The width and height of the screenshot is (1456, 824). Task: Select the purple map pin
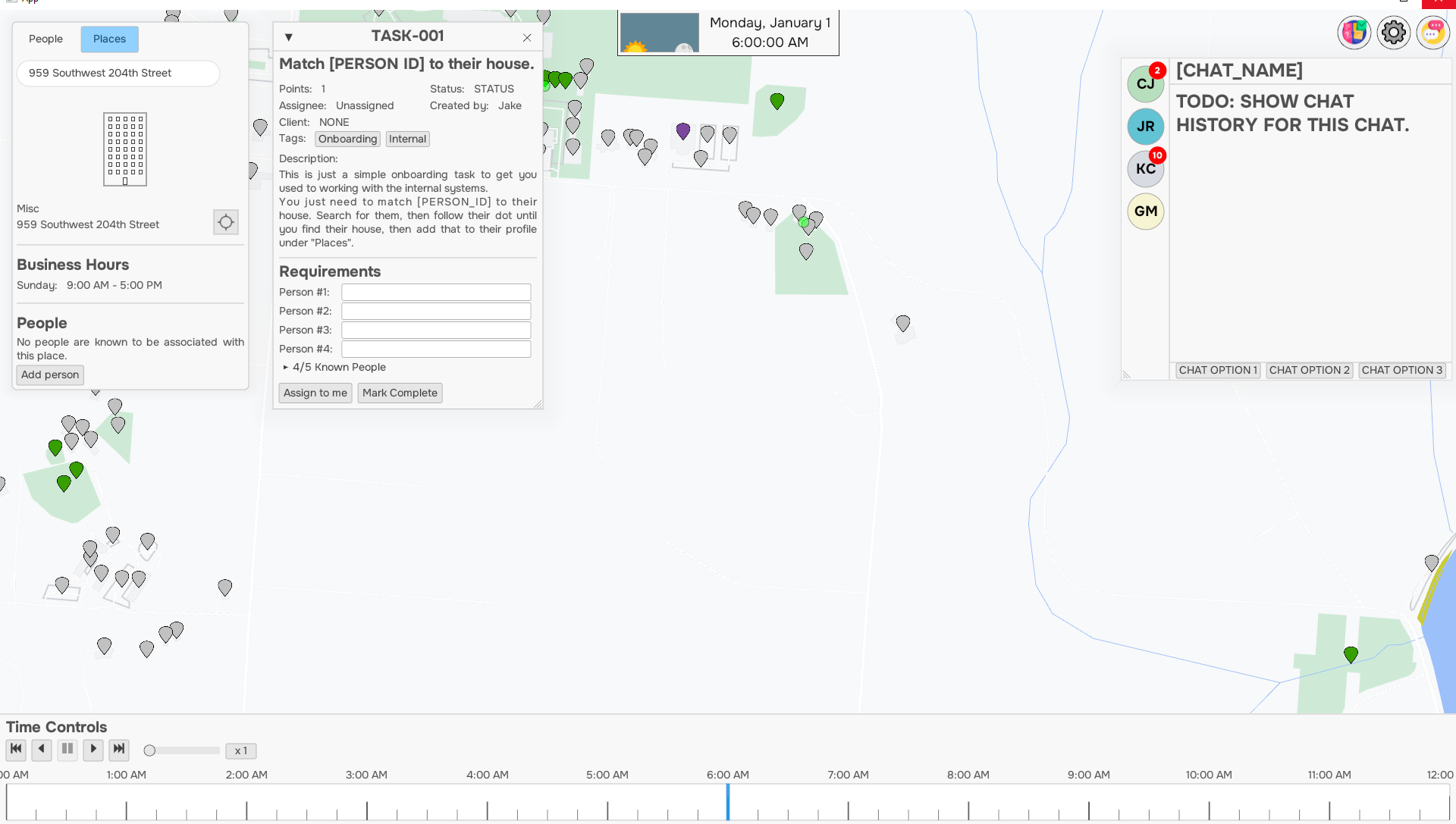coord(683,131)
